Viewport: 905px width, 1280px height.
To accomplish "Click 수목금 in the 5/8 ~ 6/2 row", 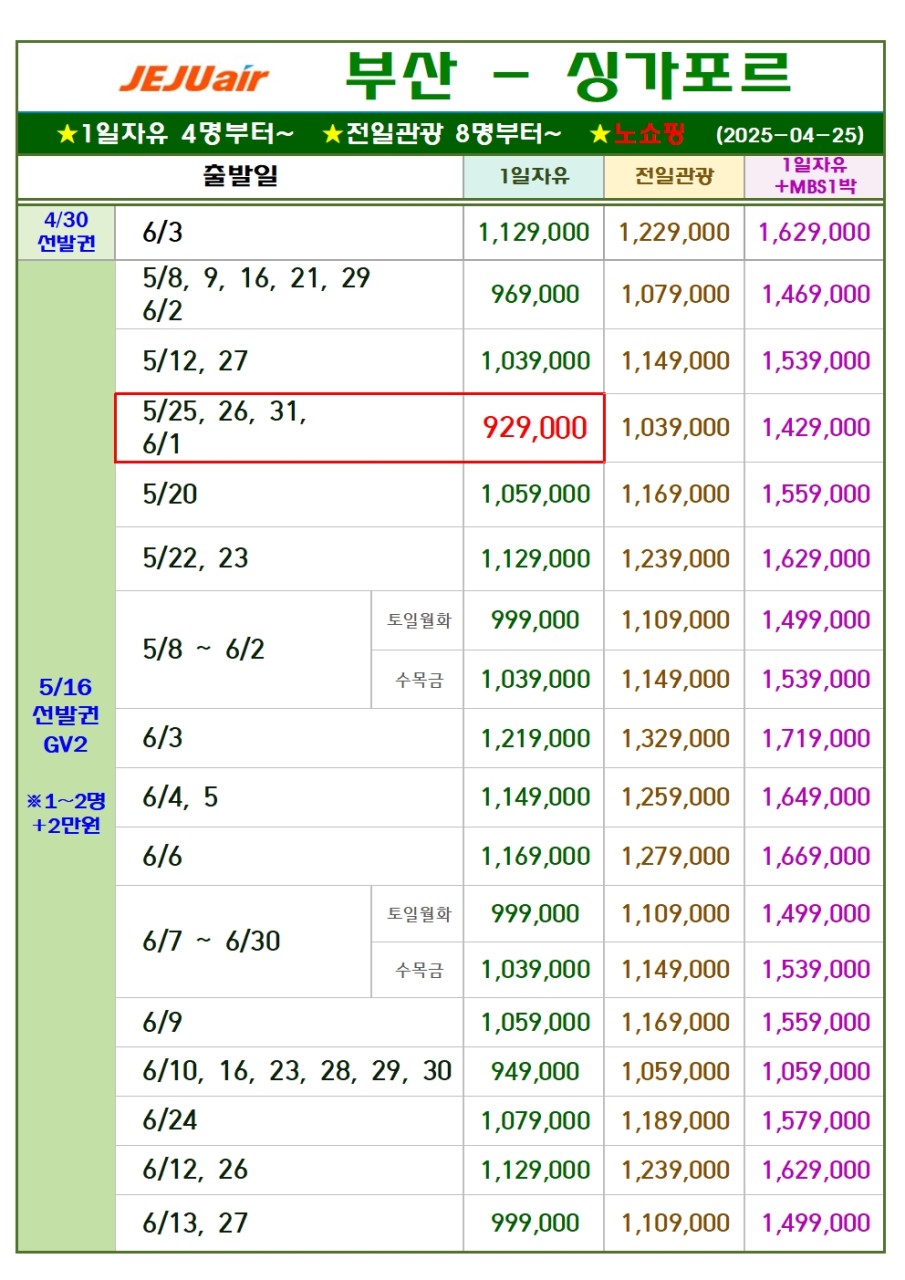I will [x=419, y=680].
